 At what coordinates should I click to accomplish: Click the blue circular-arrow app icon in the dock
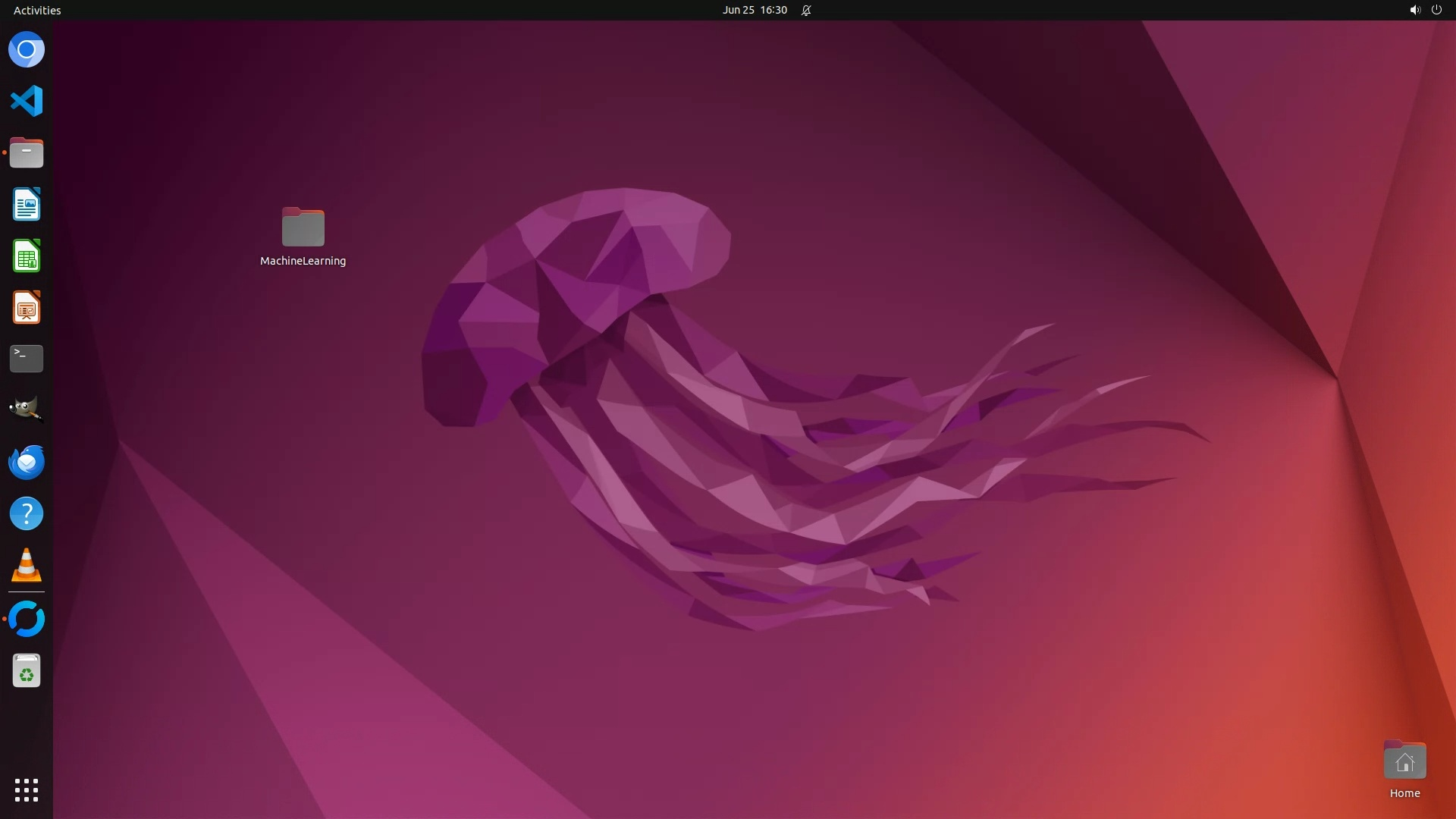(x=27, y=619)
